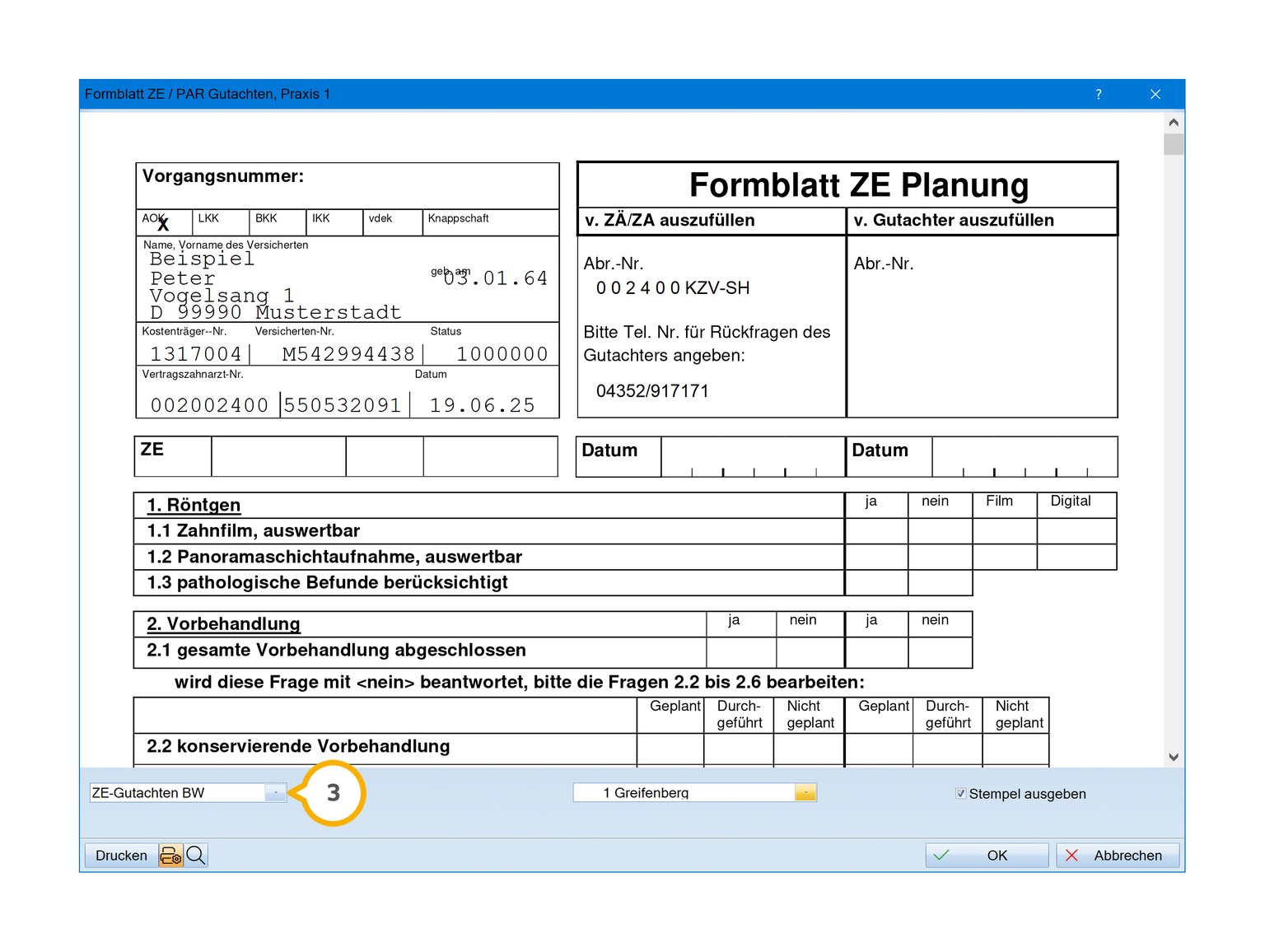Viewport: 1265px width, 952px height.
Task: Click the date 19.06.25
Action: pos(483,405)
